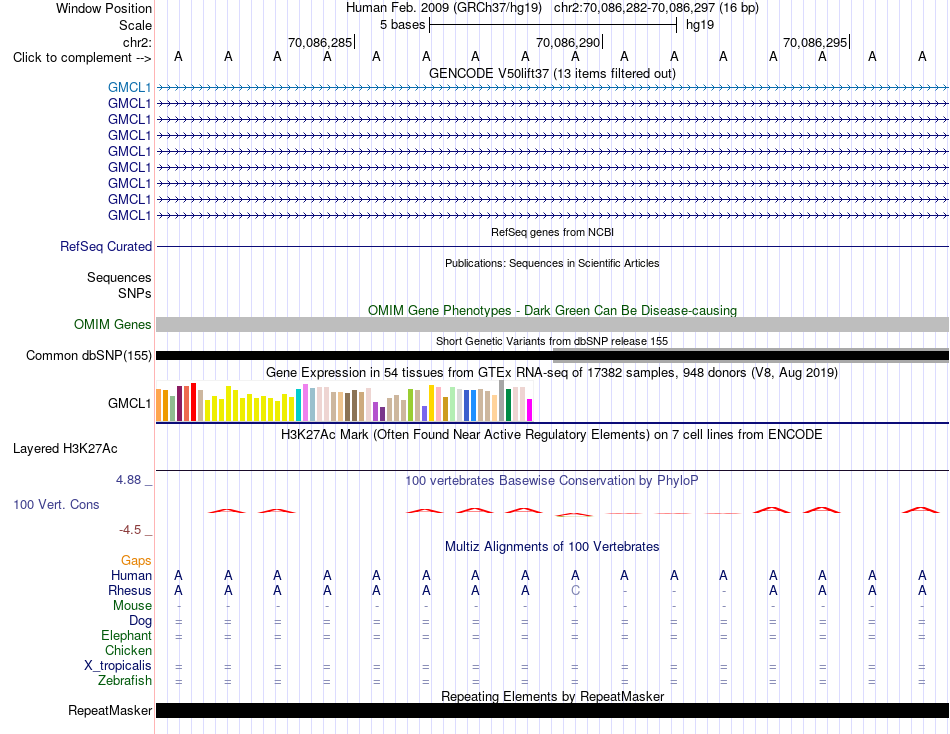950x734 pixels.
Task: Click the hg19 text beside the scale bar
Action: coord(700,25)
